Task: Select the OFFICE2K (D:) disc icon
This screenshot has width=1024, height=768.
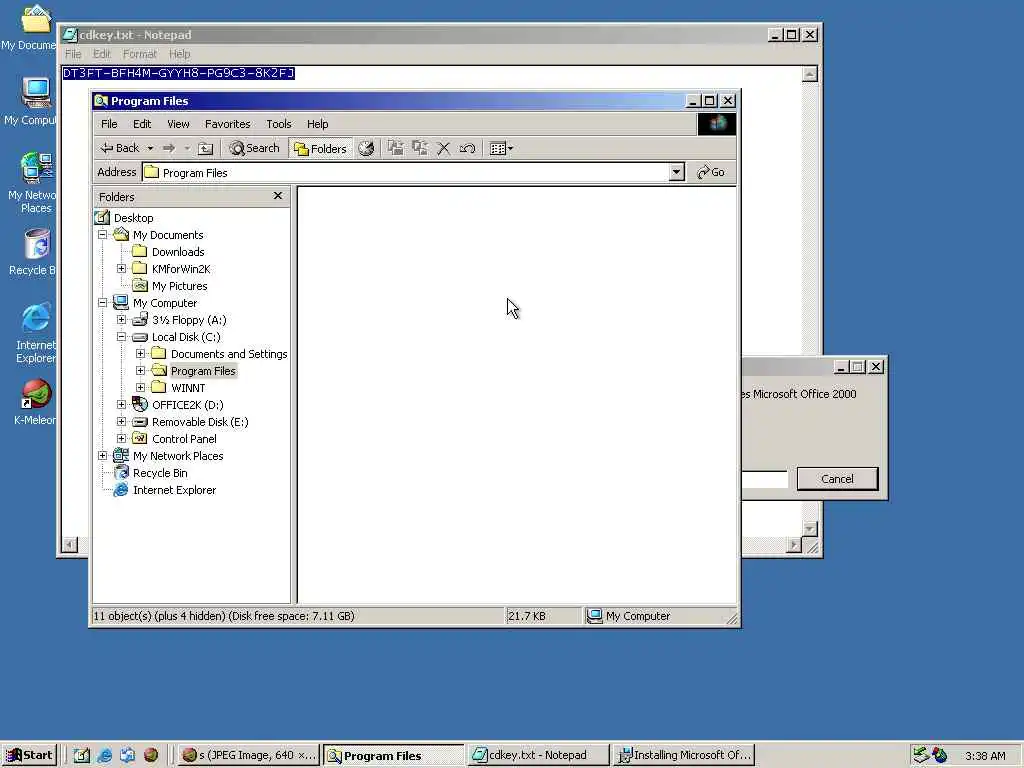Action: pos(140,404)
